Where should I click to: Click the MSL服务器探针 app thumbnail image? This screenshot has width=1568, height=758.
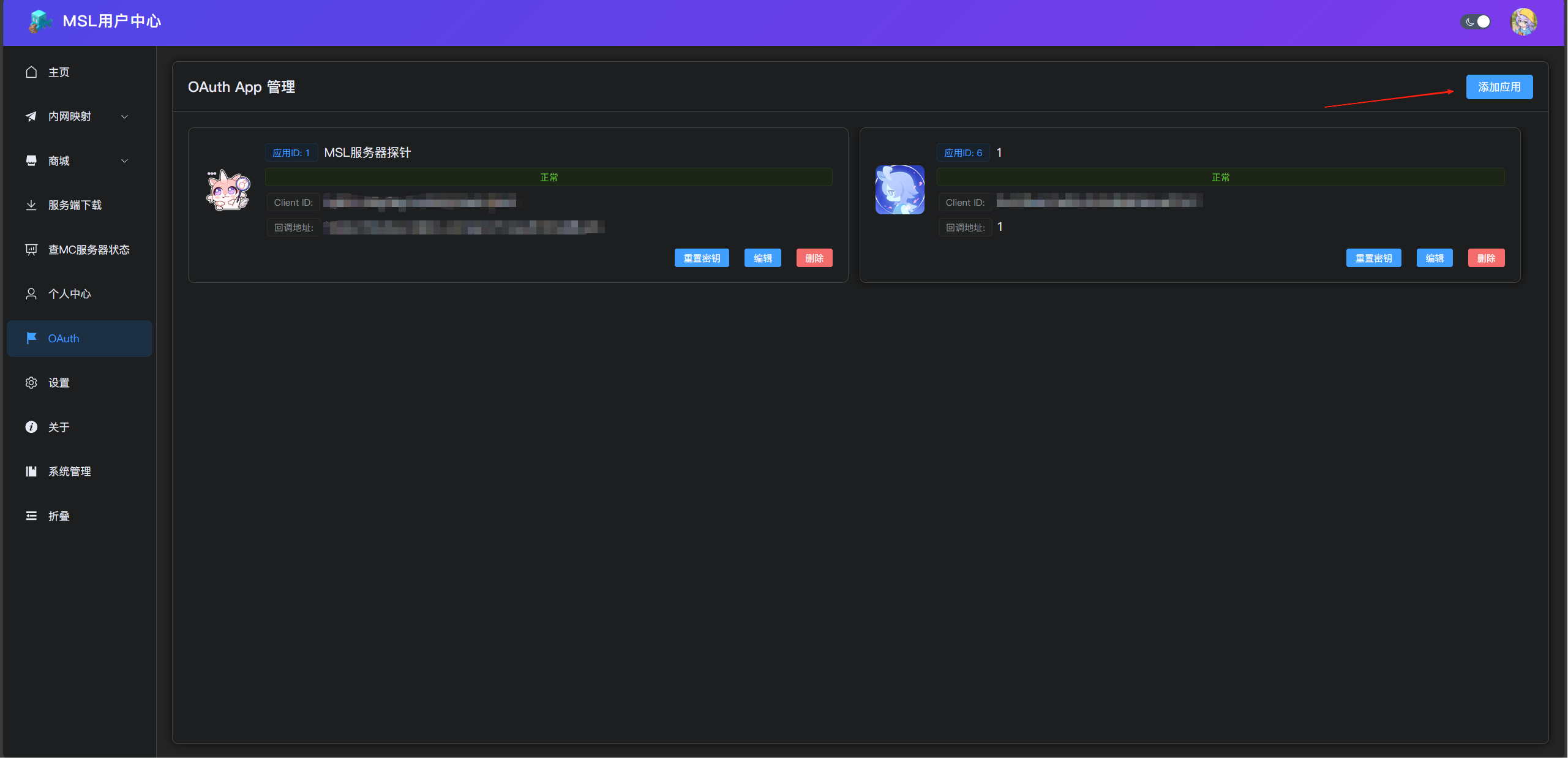(228, 190)
